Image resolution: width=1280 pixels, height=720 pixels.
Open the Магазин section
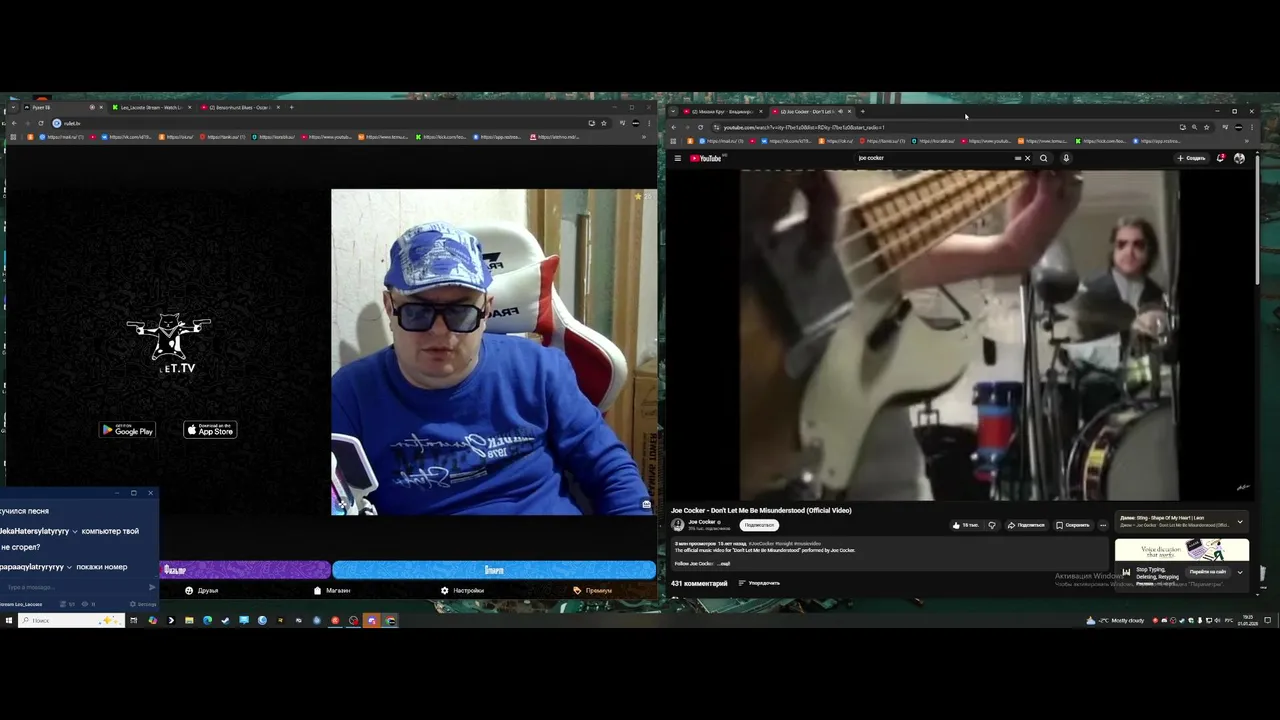333,591
